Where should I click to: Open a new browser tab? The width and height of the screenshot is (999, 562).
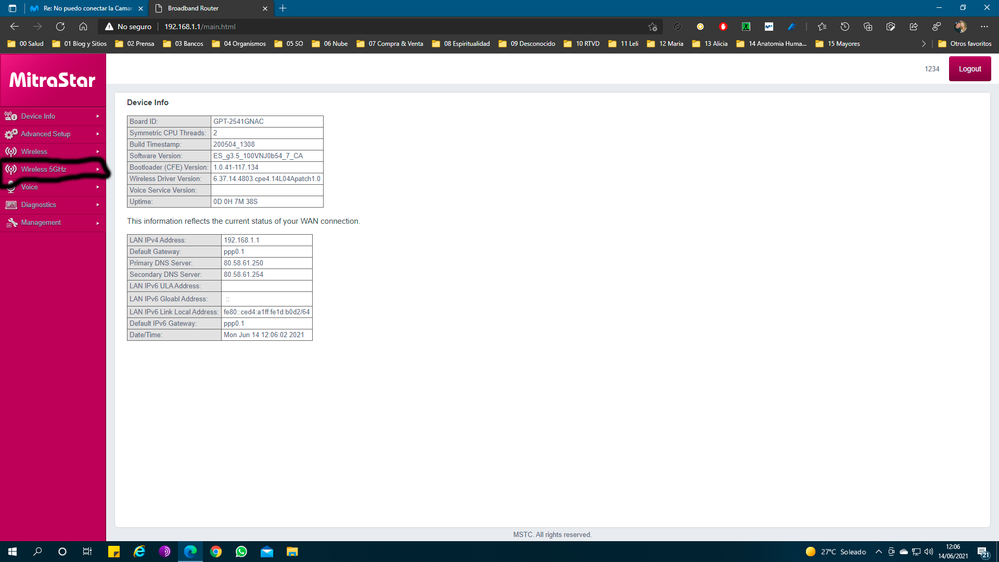282,8
